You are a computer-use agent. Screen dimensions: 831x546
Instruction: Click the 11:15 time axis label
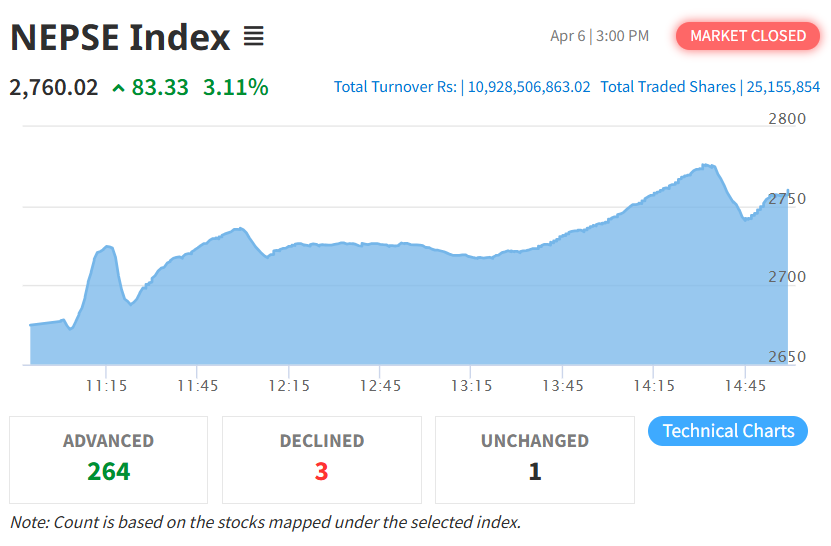click(106, 385)
